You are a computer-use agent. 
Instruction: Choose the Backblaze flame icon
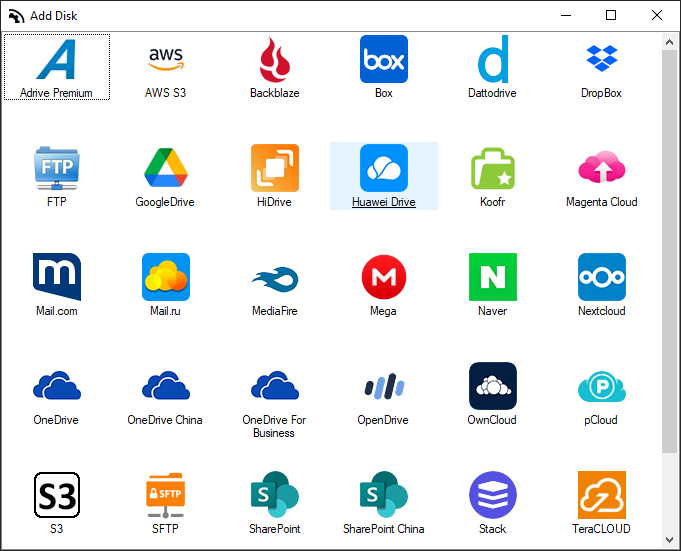tap(274, 59)
